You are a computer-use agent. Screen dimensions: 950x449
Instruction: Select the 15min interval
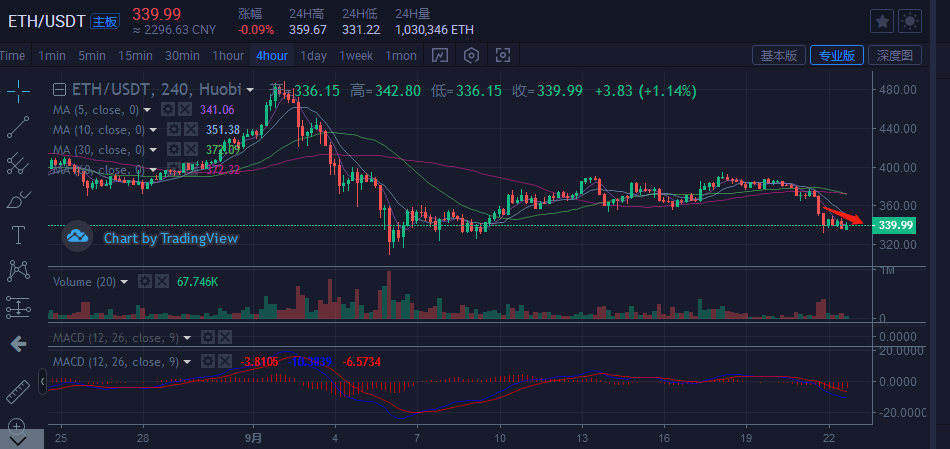135,56
